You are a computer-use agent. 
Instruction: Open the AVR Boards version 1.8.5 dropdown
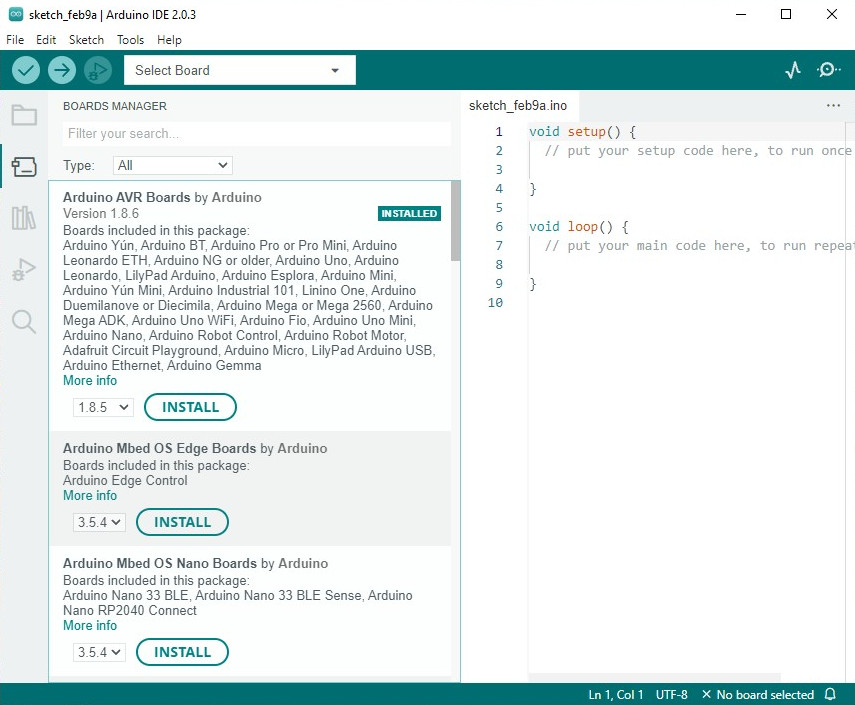click(x=103, y=407)
